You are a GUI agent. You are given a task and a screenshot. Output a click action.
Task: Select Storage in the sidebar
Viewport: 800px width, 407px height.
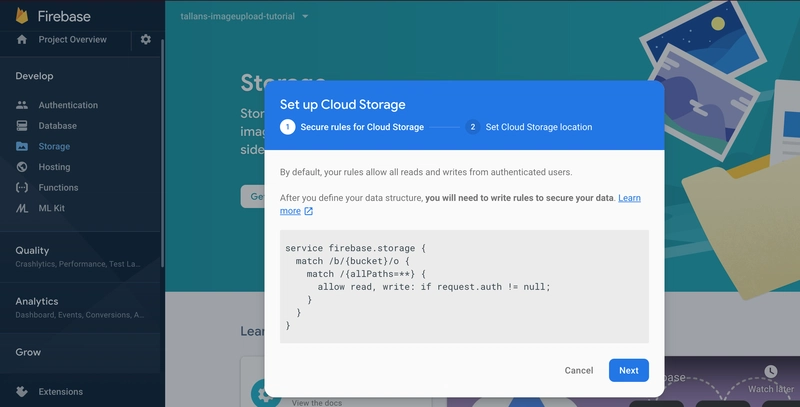tap(54, 146)
